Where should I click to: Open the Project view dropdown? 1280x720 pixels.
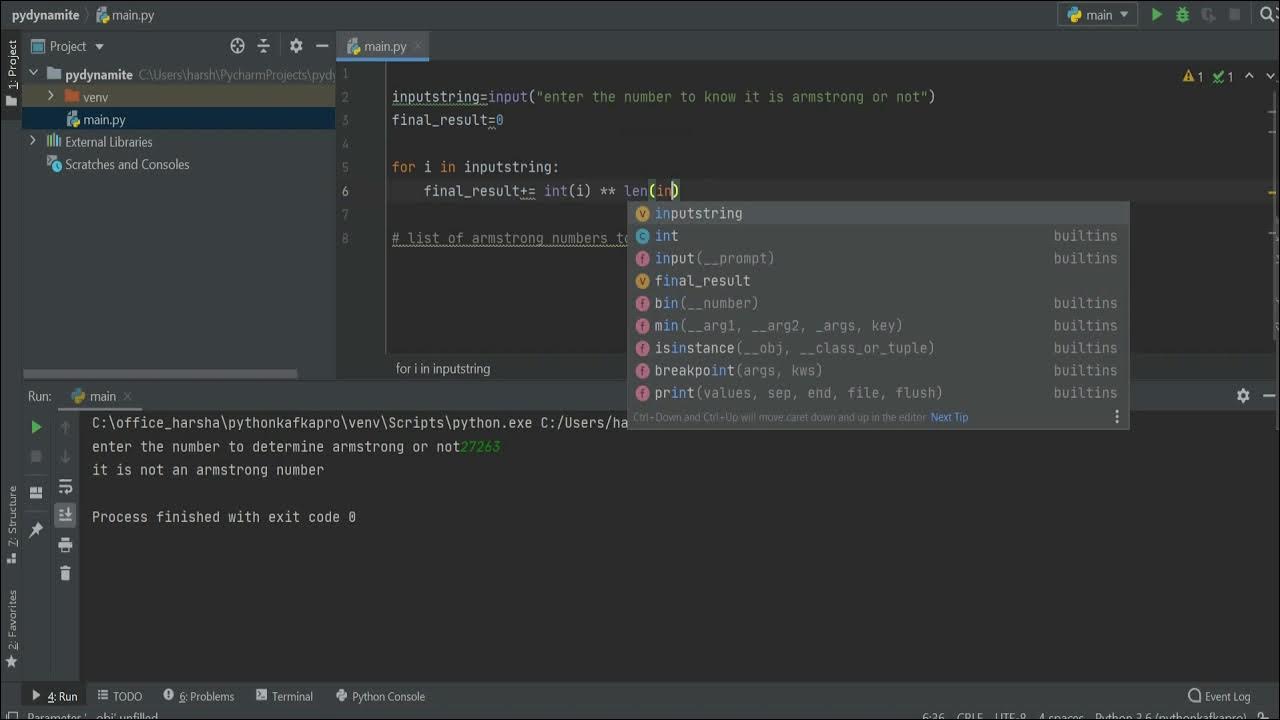(67, 46)
